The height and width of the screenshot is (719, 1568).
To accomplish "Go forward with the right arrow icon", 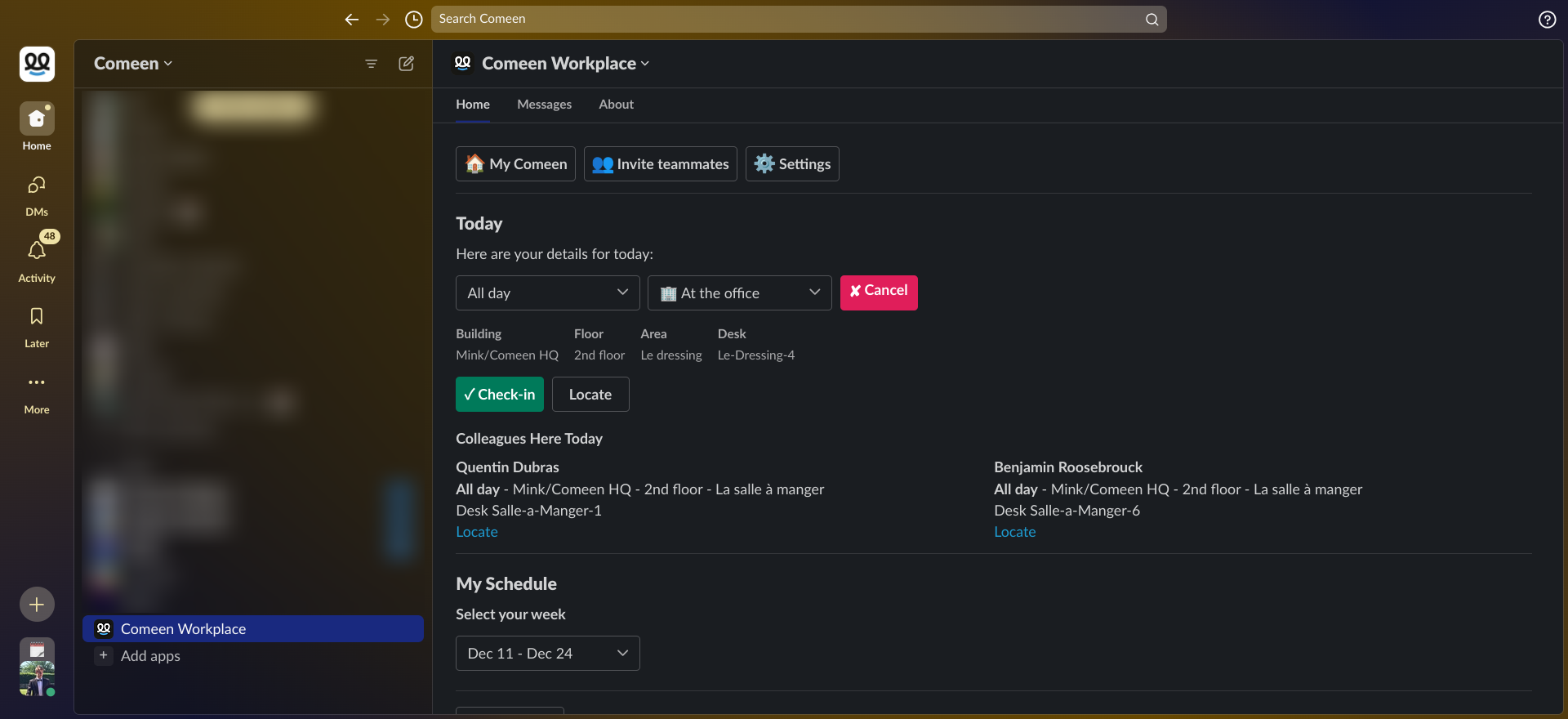I will tap(383, 20).
